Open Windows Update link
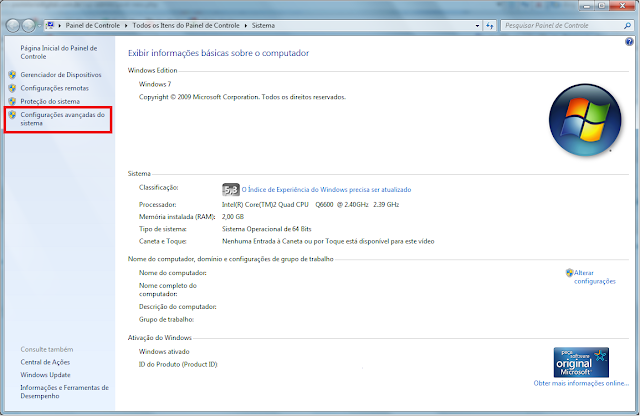The image size is (640, 416). click(45, 375)
